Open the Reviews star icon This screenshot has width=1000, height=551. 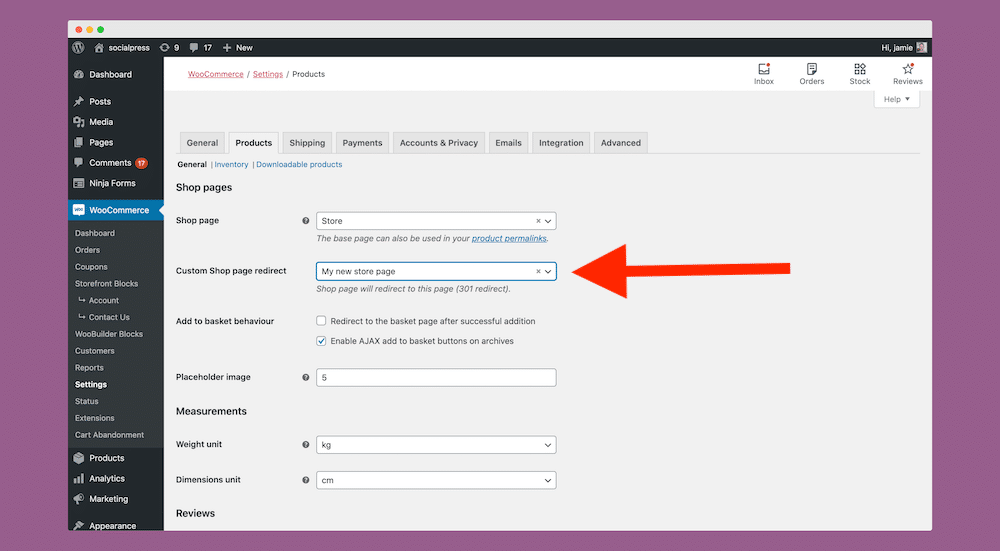pyautogui.click(x=908, y=69)
